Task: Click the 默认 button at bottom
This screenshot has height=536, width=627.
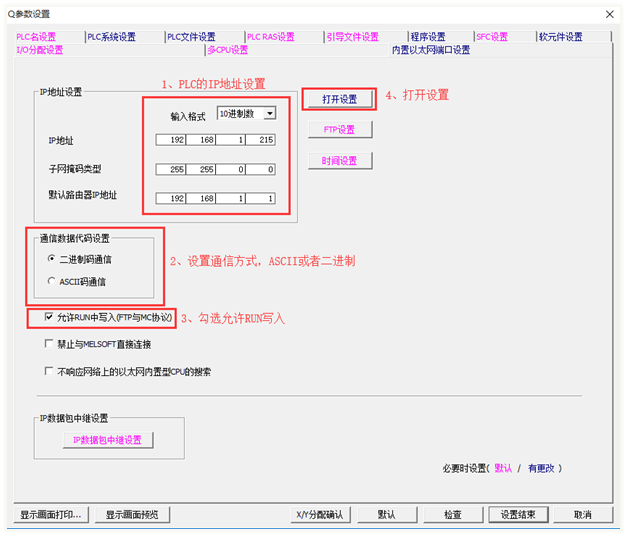Action: click(x=387, y=514)
